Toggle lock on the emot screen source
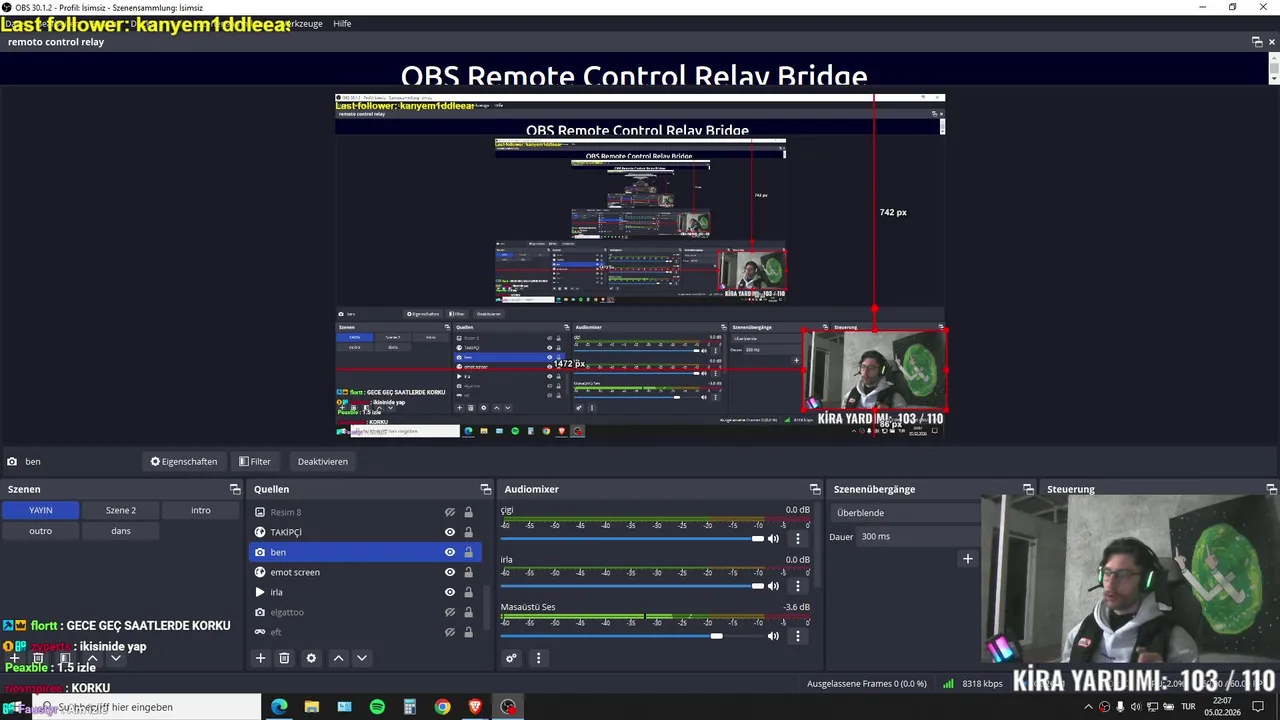Image resolution: width=1280 pixels, height=720 pixels. [x=468, y=572]
